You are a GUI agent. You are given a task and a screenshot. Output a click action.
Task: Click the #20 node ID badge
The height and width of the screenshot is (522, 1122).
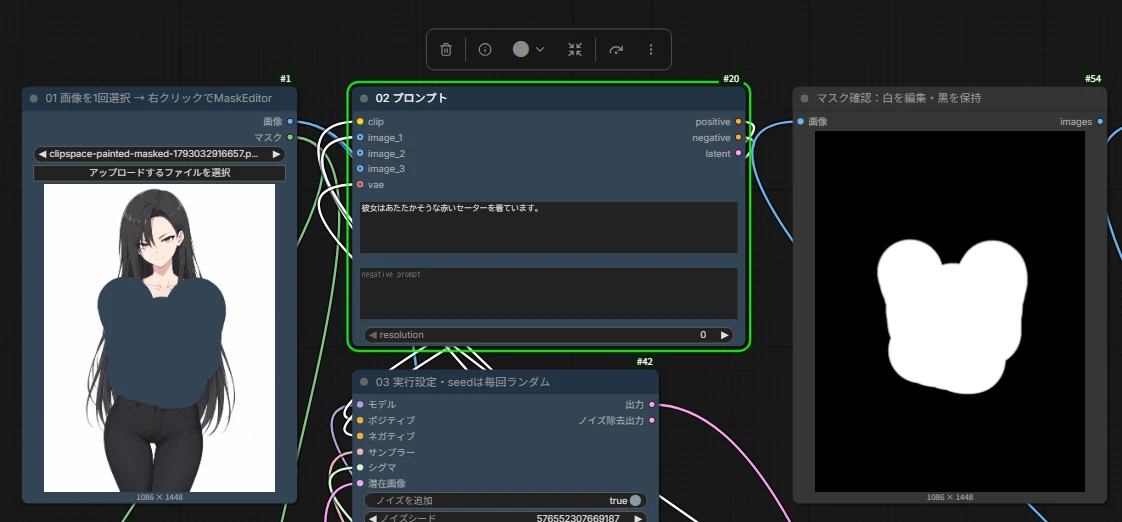(731, 79)
